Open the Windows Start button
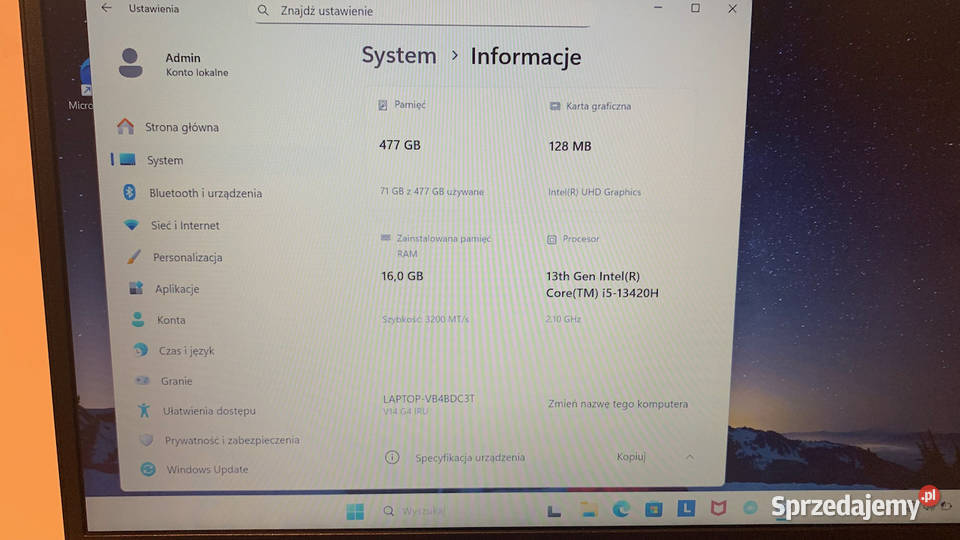This screenshot has width=960, height=540. (355, 511)
